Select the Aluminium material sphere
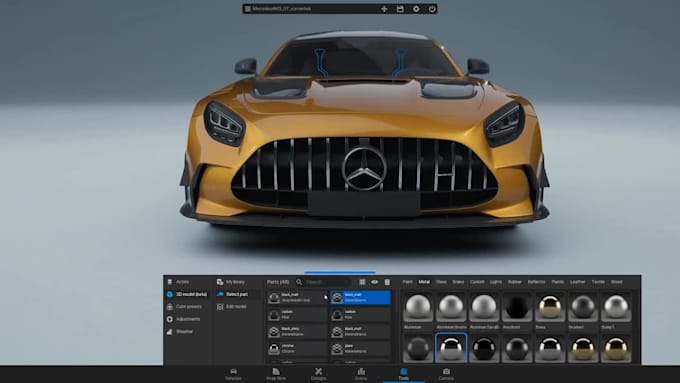The width and height of the screenshot is (680, 383). pyautogui.click(x=418, y=306)
